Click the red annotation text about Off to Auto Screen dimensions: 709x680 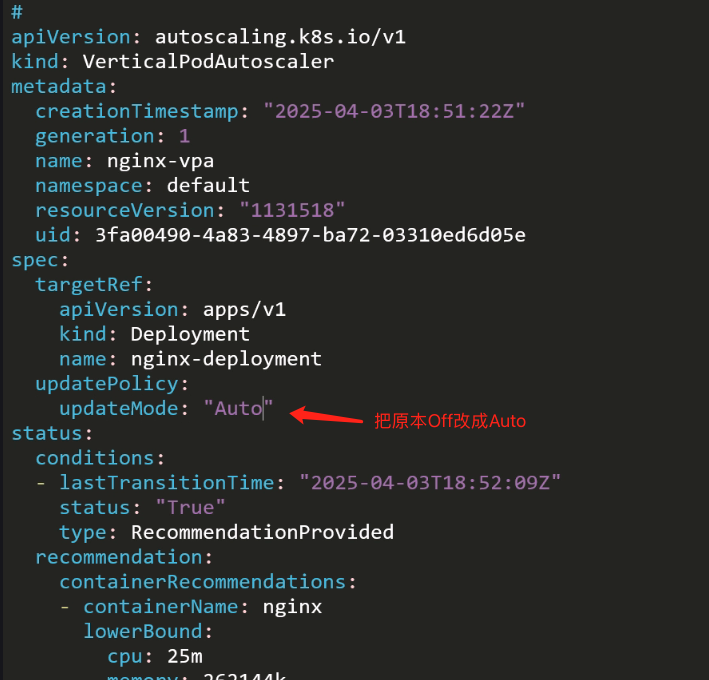pos(450,421)
